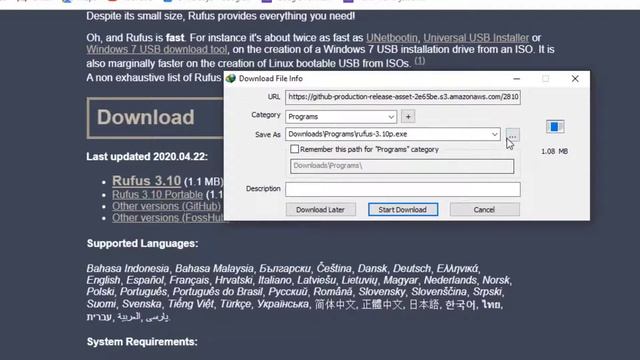This screenshot has height=360, width=640.
Task: Open Other versions (GitHub) link
Action: 166,206
